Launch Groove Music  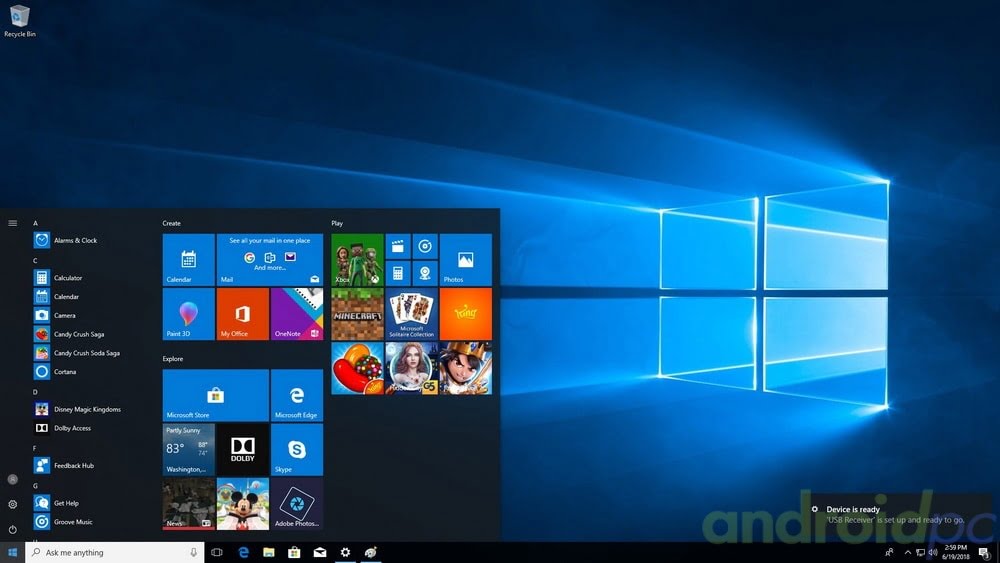75,522
